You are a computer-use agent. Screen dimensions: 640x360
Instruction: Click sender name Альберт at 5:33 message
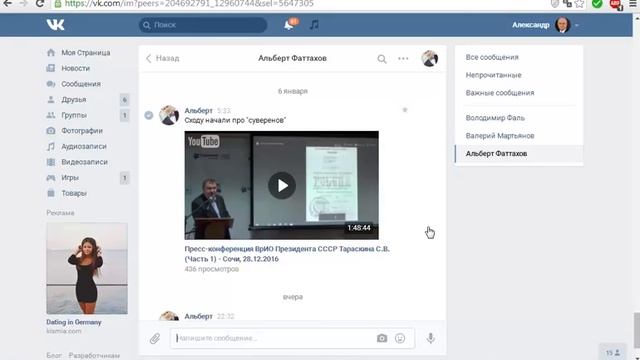click(198, 111)
